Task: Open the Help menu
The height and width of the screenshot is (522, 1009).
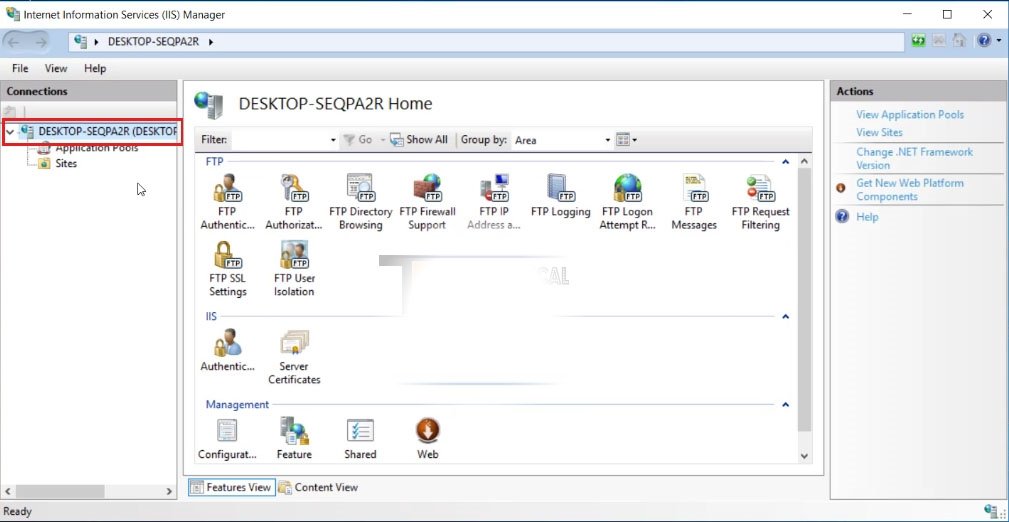Action: click(x=95, y=68)
